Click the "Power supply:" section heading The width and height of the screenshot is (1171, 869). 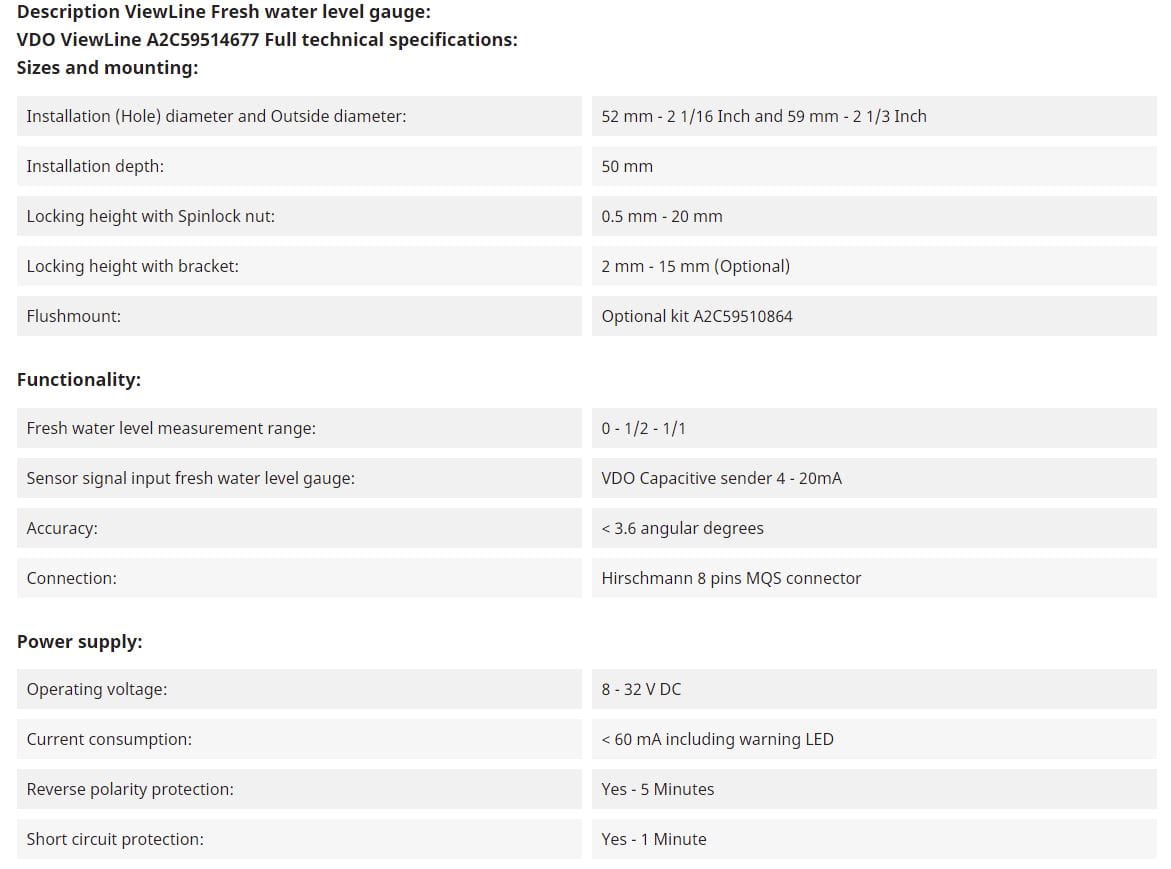click(x=80, y=642)
